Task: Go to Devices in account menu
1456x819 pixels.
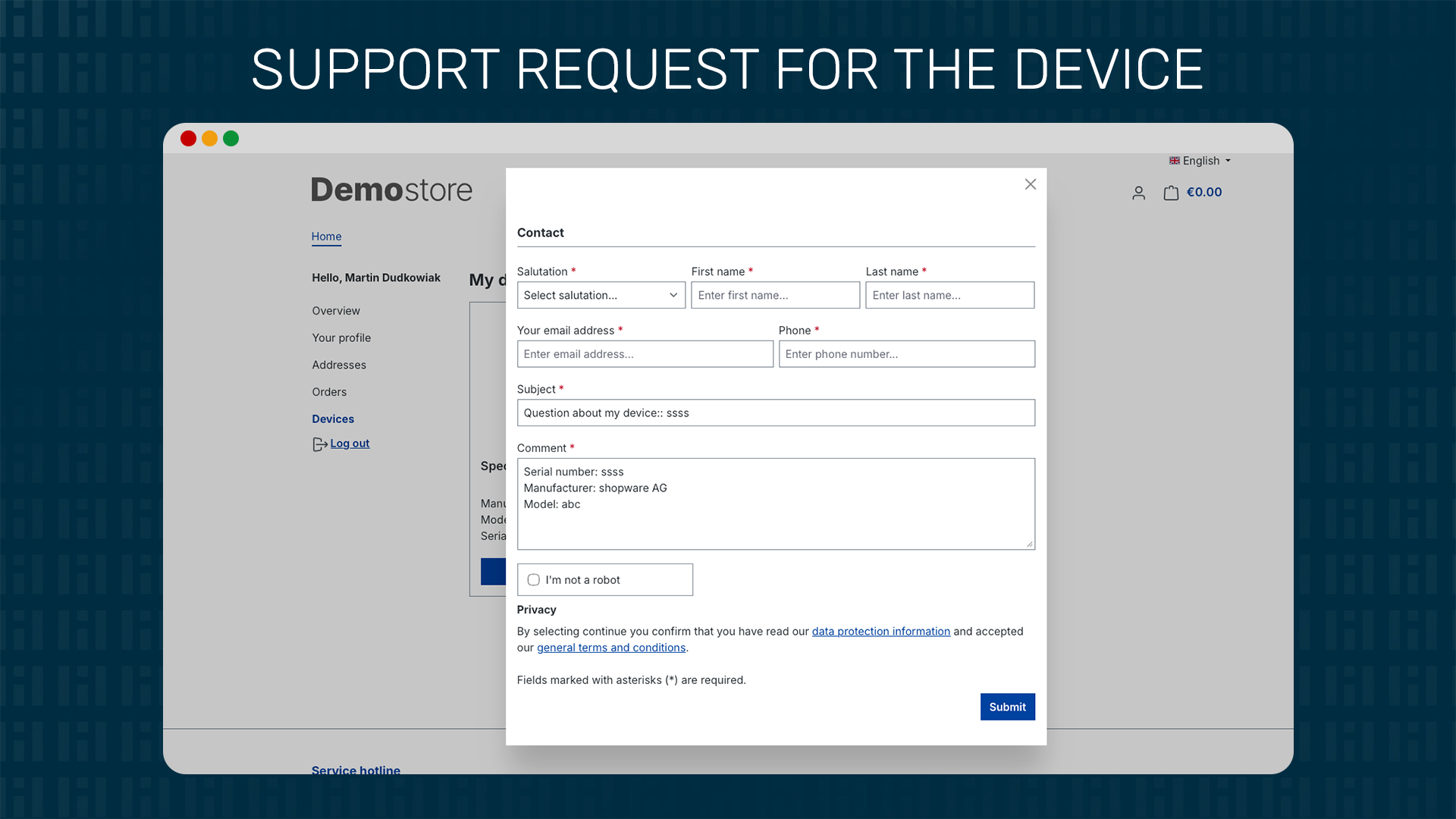Action: click(333, 419)
